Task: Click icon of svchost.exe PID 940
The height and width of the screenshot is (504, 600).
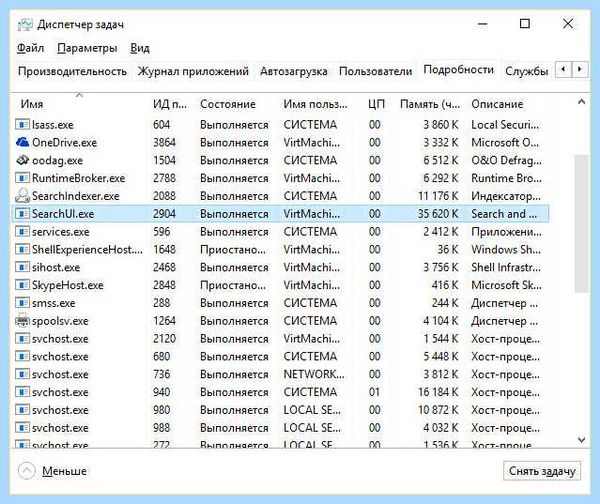Action: click(22, 392)
